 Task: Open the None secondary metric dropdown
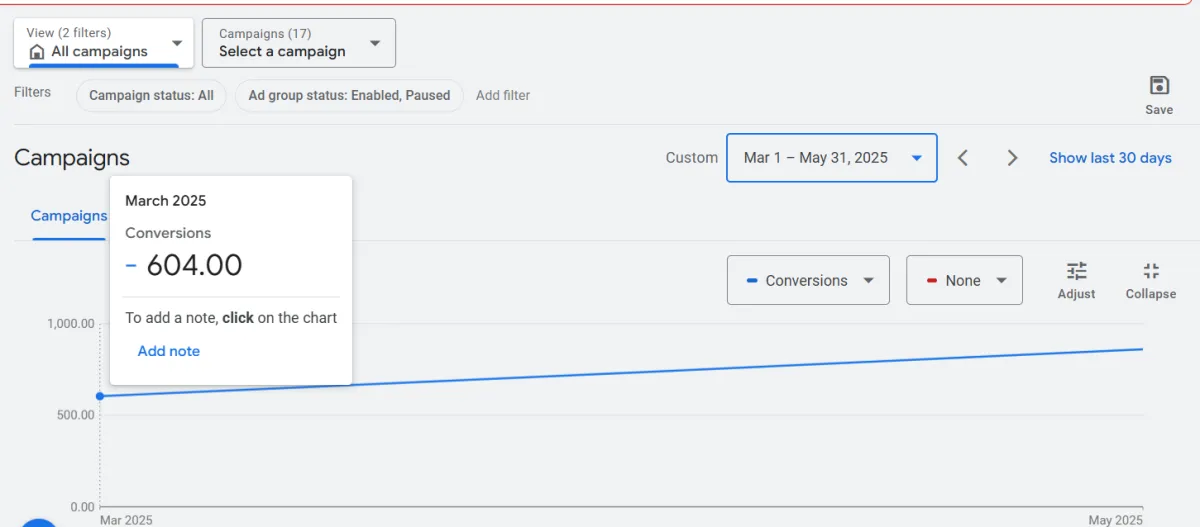(963, 281)
